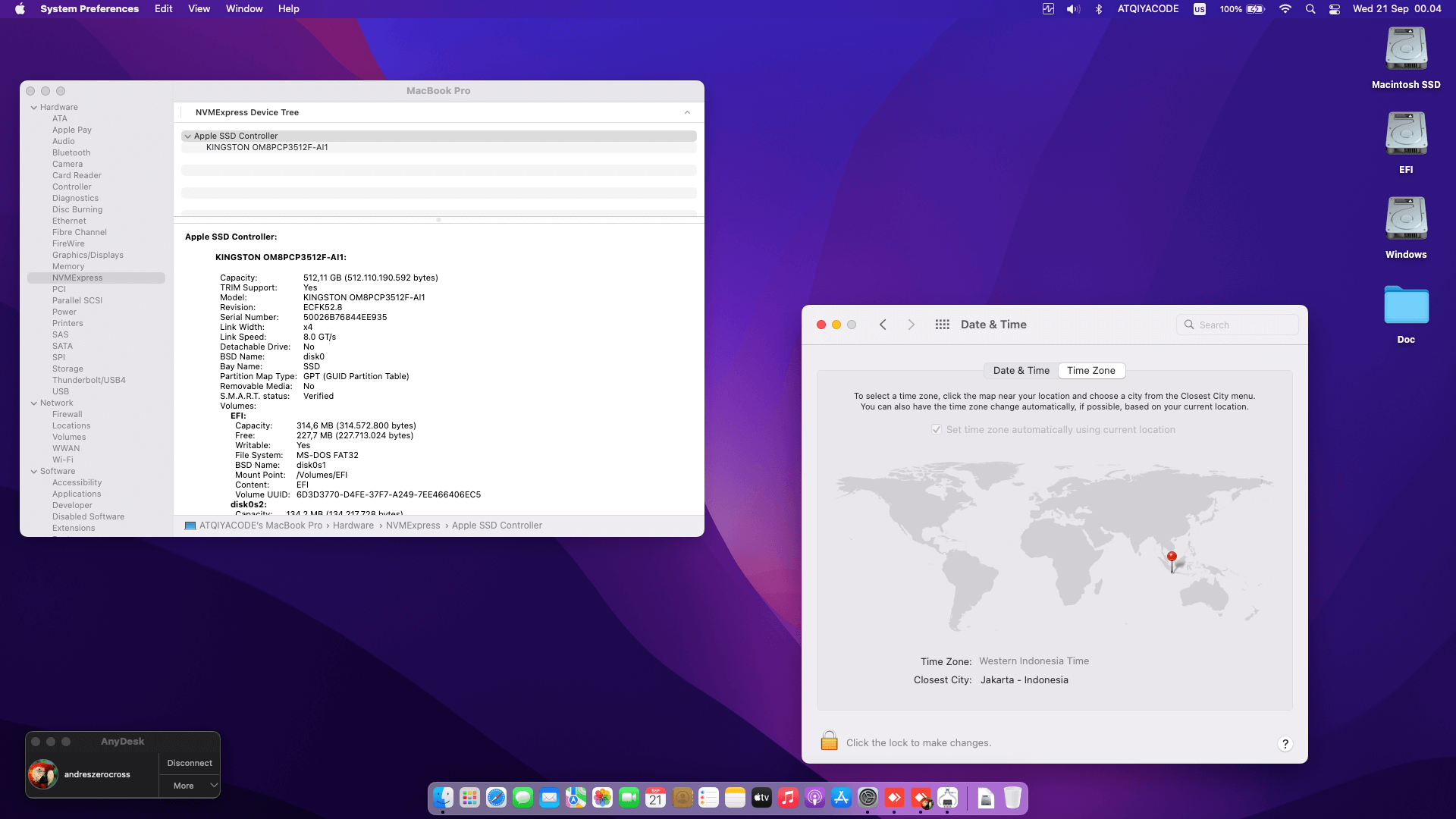Collapse the Apple SSD Controller tree row
This screenshot has height=819, width=1456.
[x=187, y=136]
